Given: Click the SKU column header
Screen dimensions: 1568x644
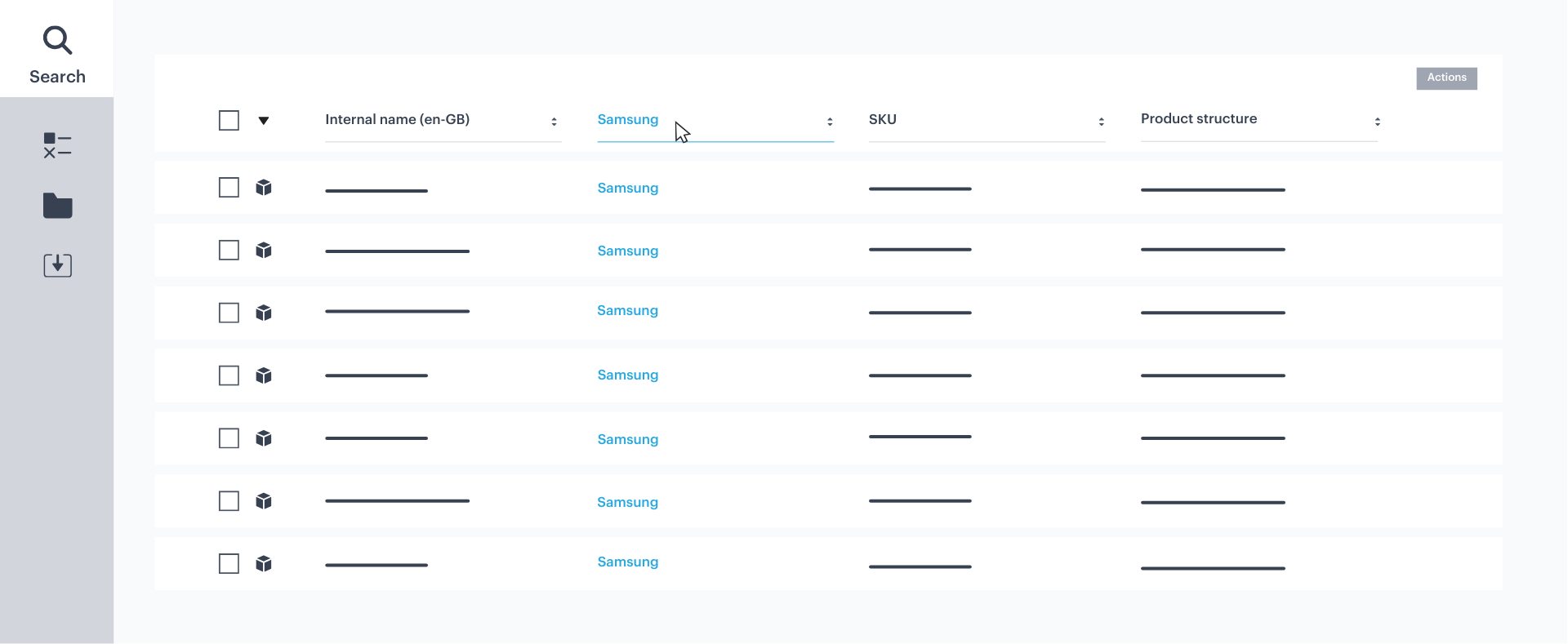Looking at the screenshot, I should 883,119.
